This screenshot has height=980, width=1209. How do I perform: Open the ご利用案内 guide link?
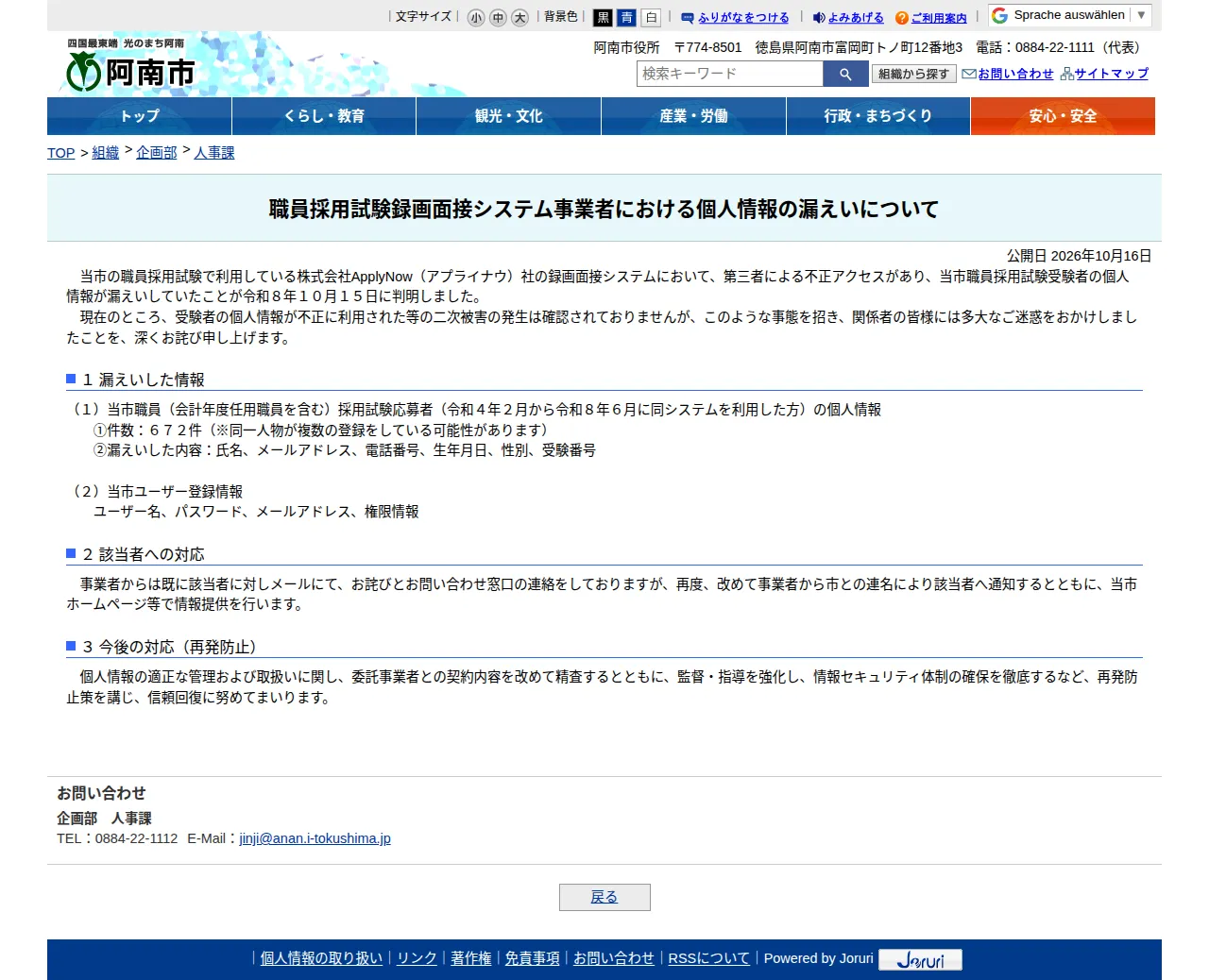click(x=939, y=18)
